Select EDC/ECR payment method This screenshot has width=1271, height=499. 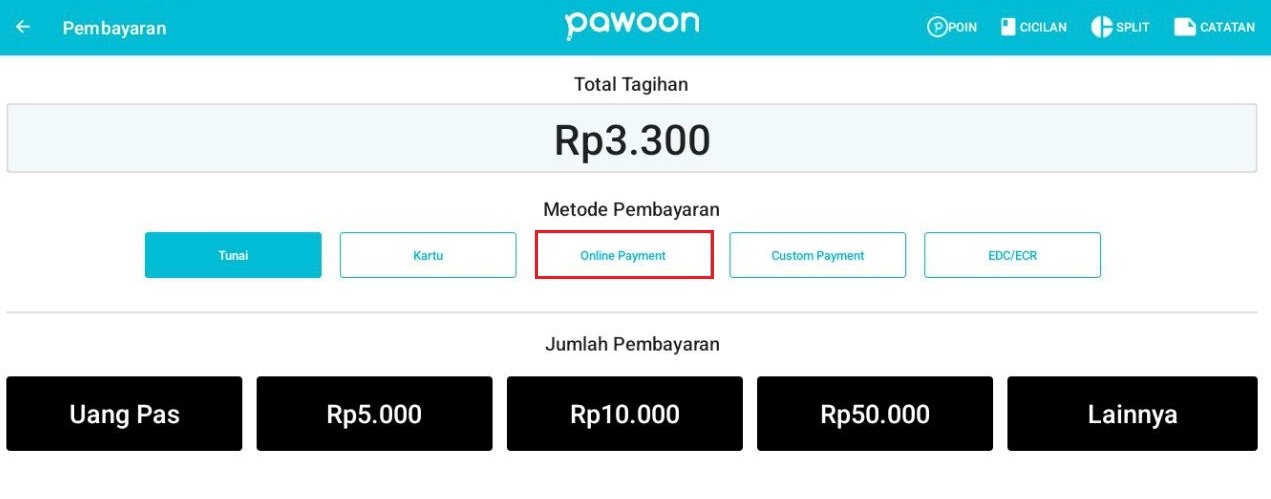[1012, 255]
